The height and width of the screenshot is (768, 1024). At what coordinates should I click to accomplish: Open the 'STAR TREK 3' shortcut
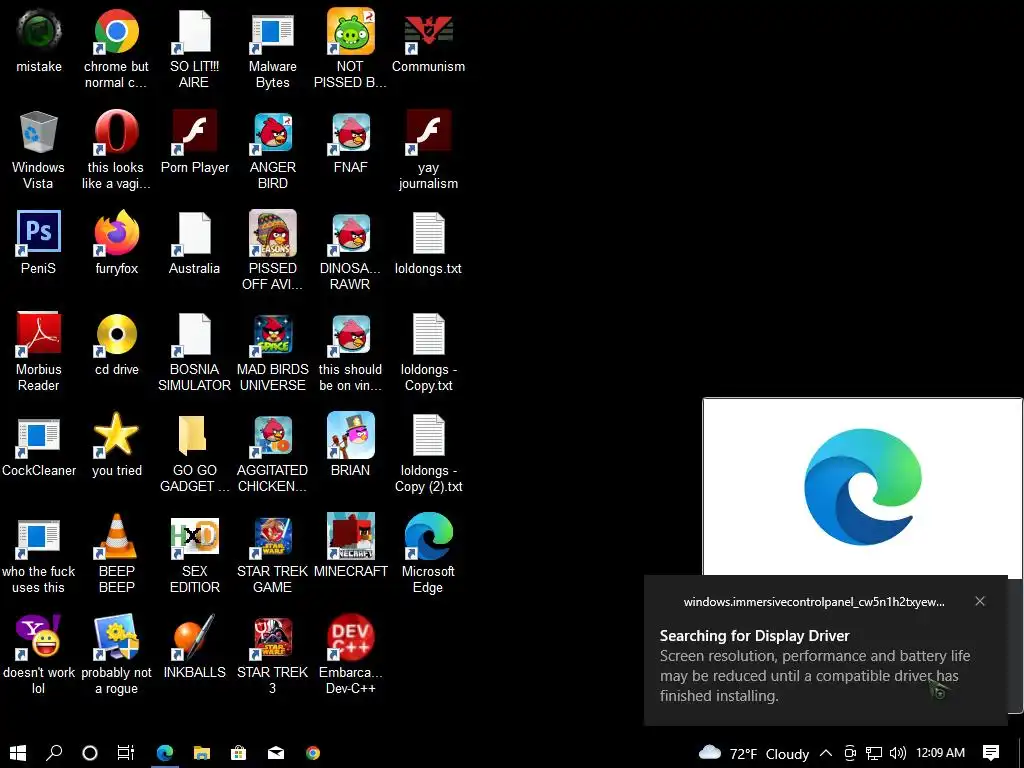[272, 654]
